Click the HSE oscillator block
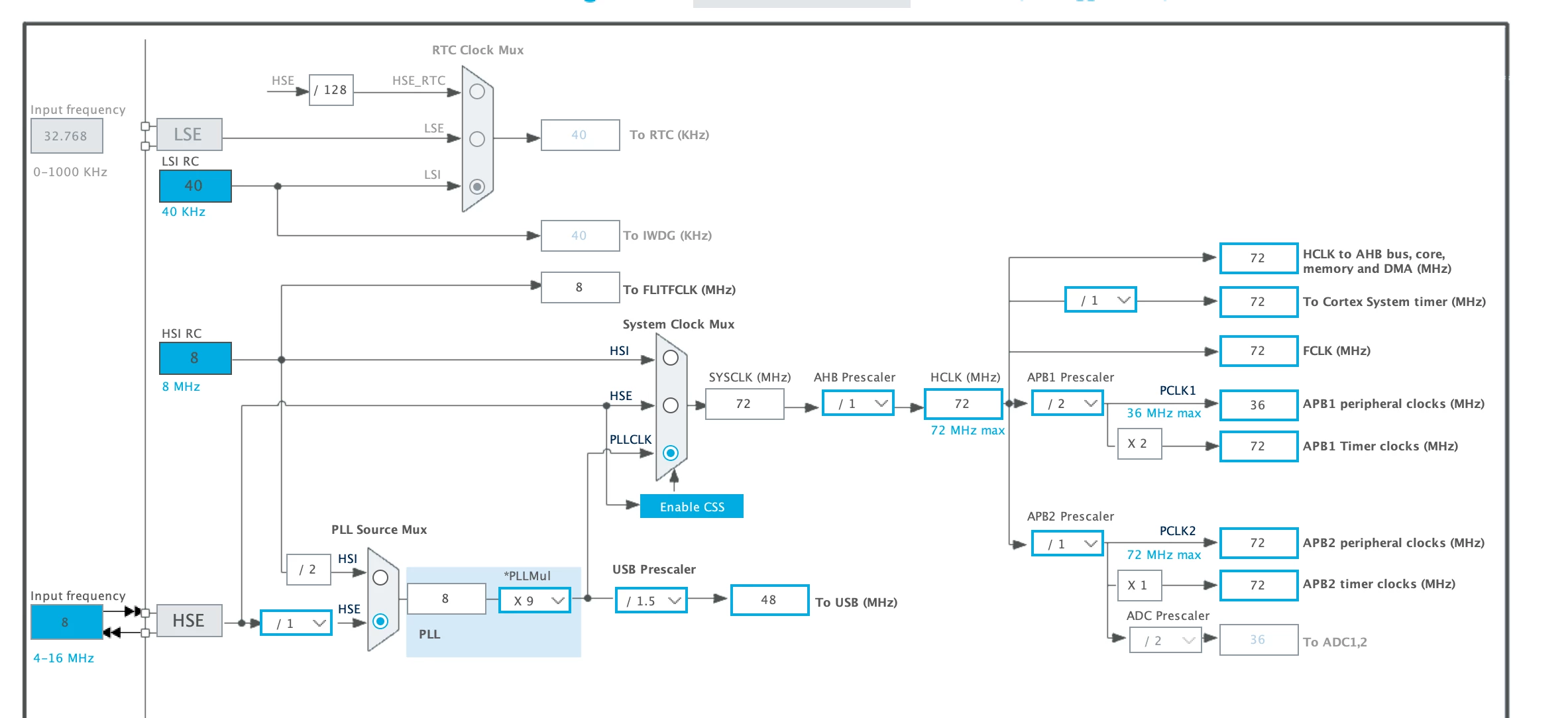The width and height of the screenshot is (1568, 718). 189,621
